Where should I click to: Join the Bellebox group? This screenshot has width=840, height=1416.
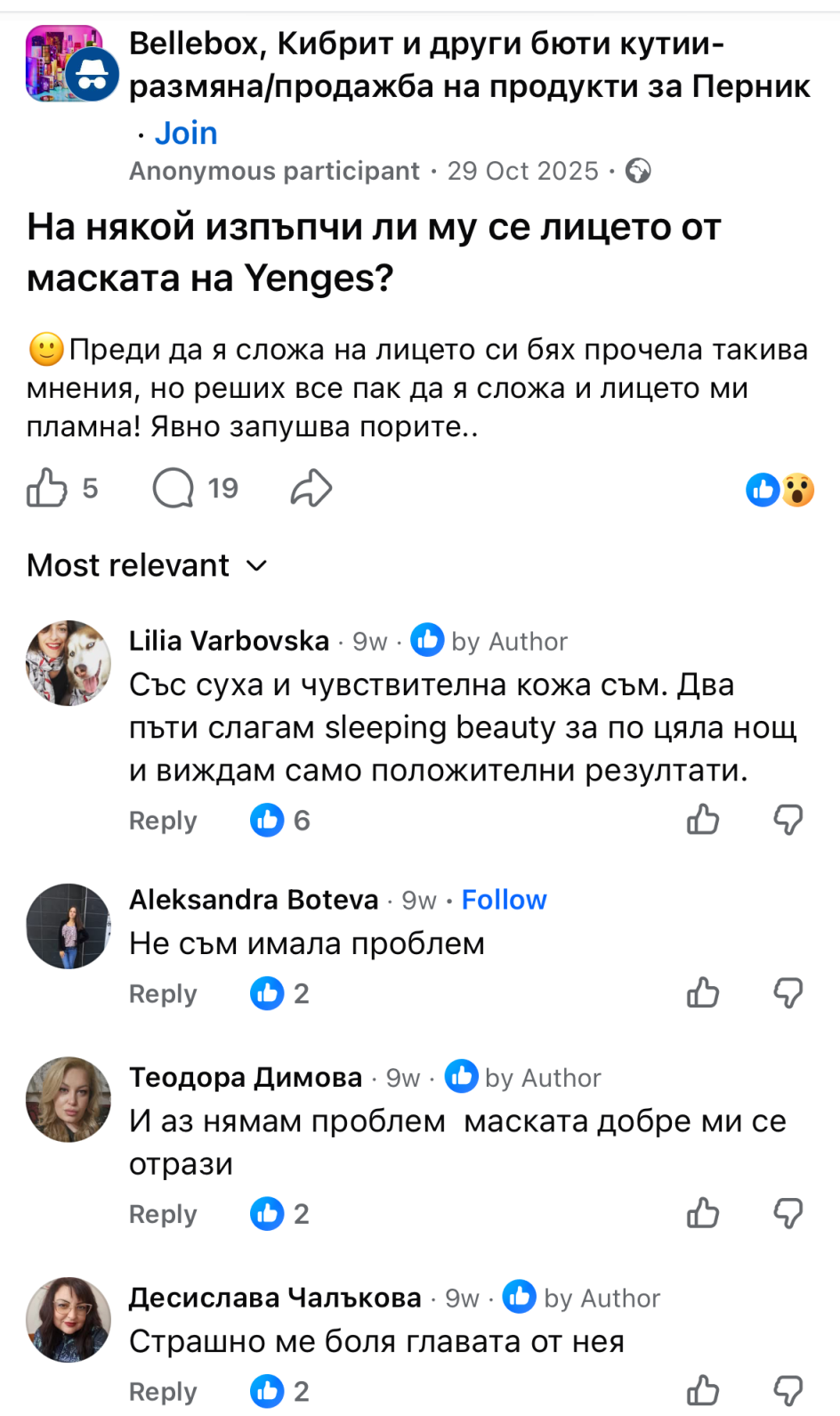pyautogui.click(x=186, y=134)
